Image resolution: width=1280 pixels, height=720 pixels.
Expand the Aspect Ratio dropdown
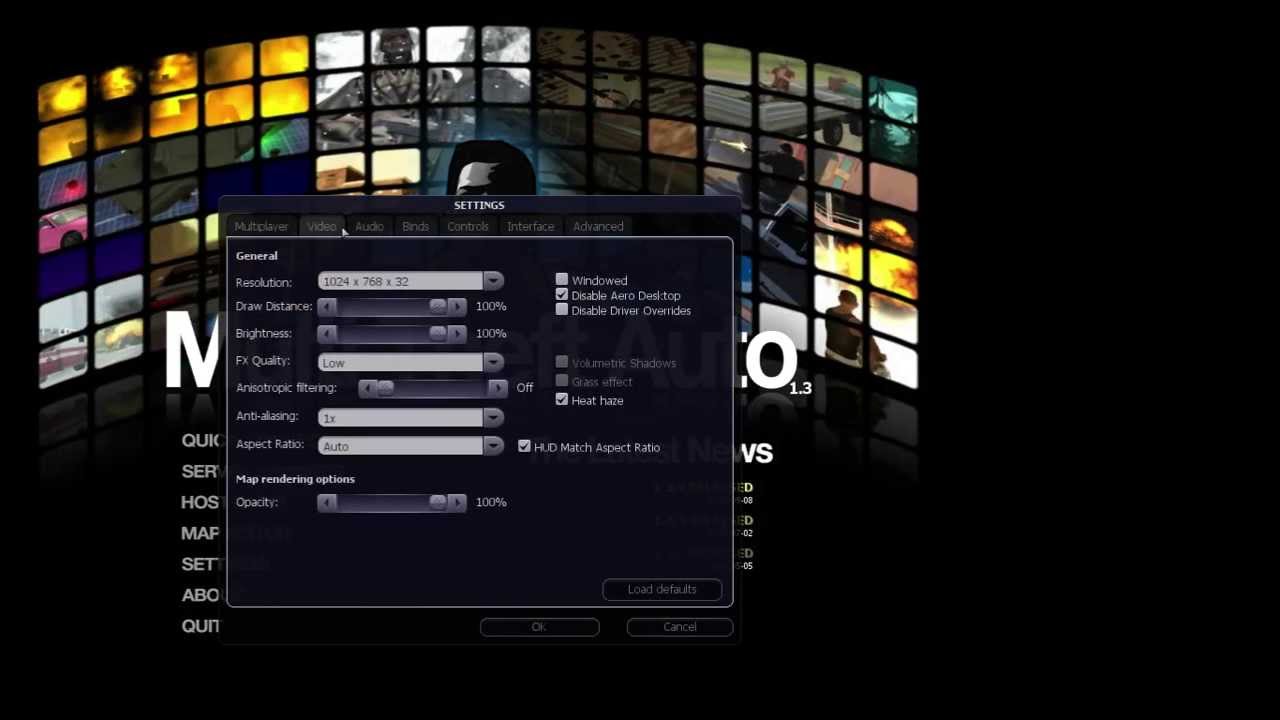[x=494, y=446]
